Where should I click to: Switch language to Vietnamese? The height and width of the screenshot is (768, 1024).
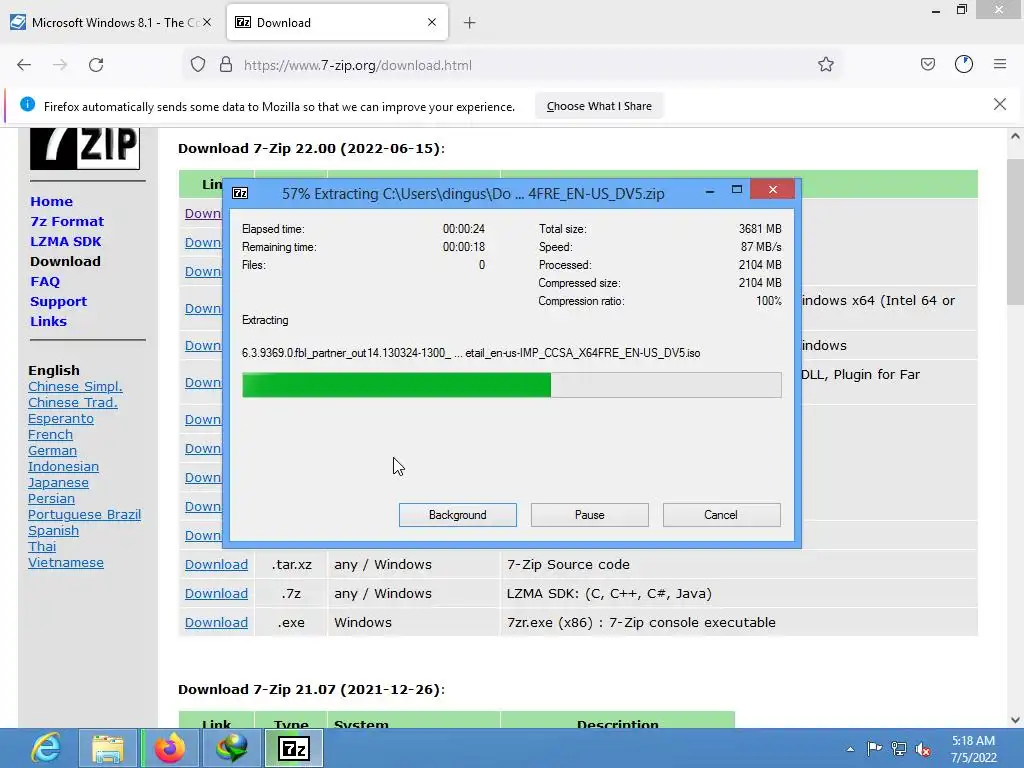click(x=66, y=562)
